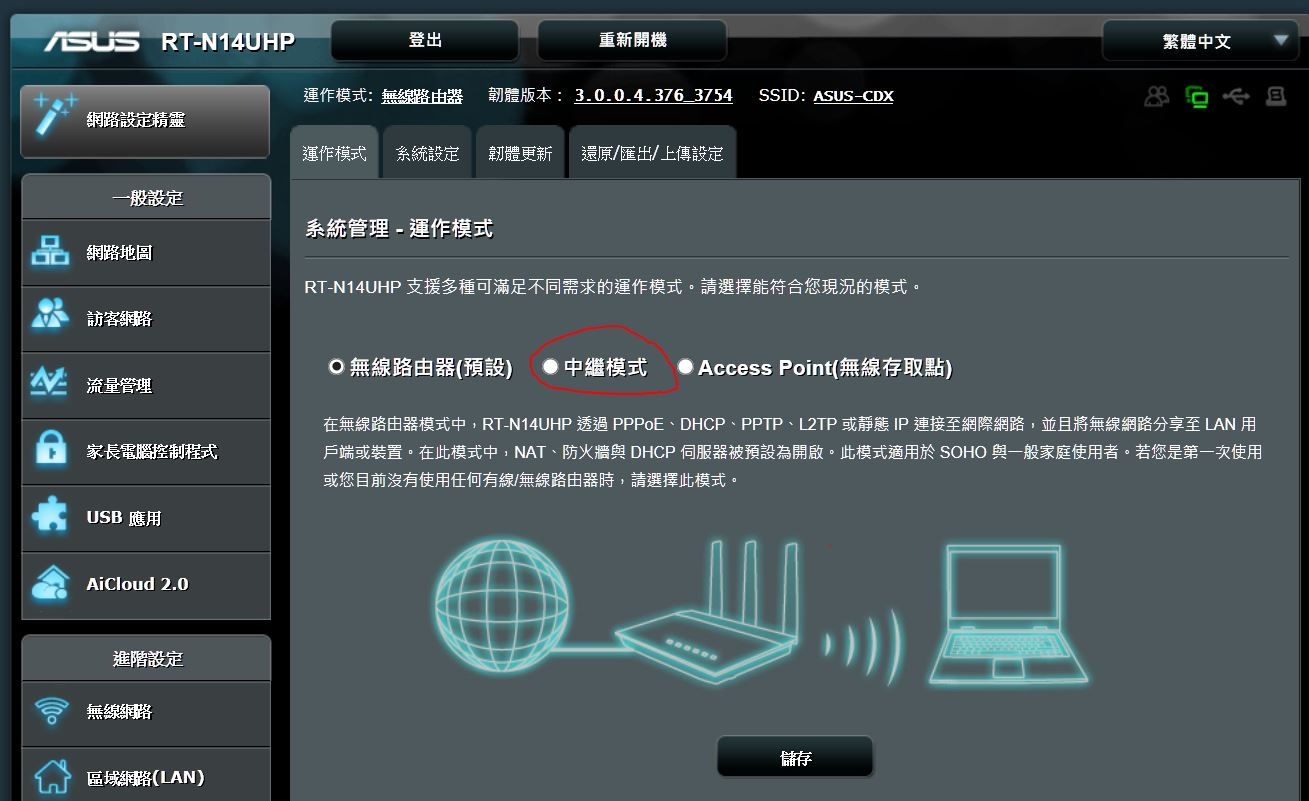
Task: Launch 網路設定精靈 setup wizard
Action: [x=145, y=121]
